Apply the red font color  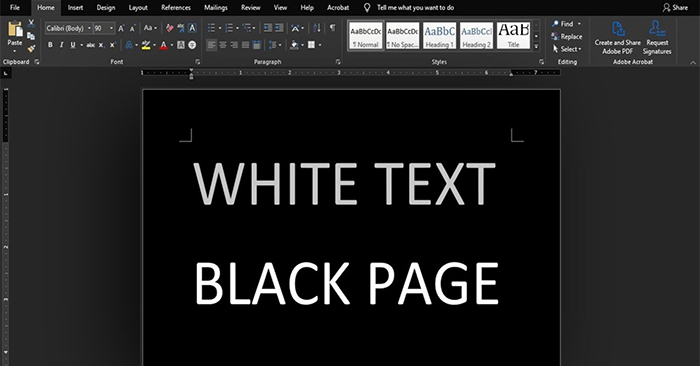point(163,45)
